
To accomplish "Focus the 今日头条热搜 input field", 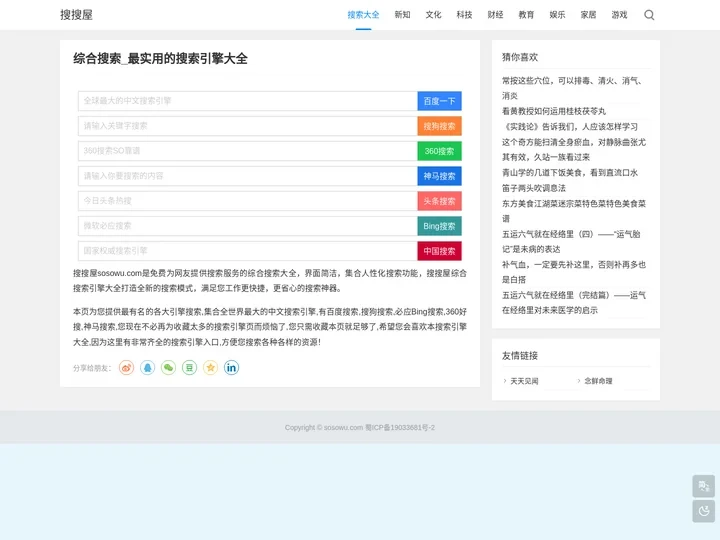I will click(x=248, y=201).
